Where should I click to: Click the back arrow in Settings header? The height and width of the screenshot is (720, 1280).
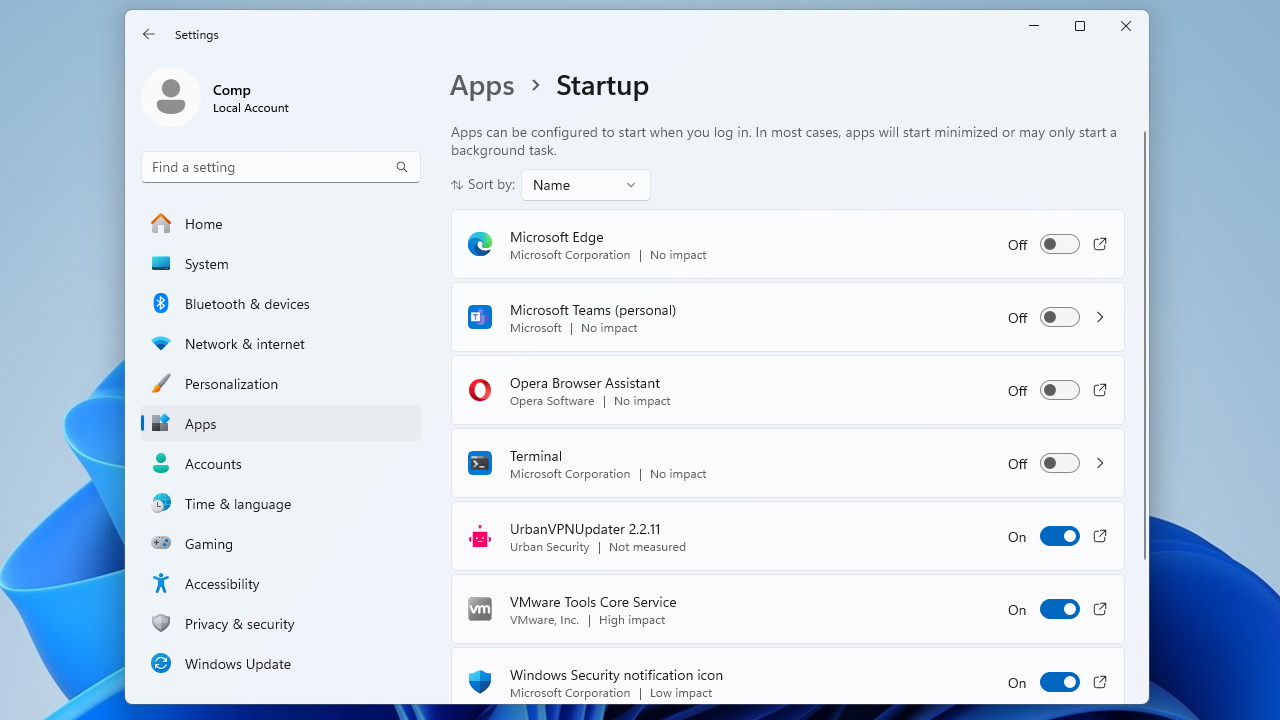[149, 34]
